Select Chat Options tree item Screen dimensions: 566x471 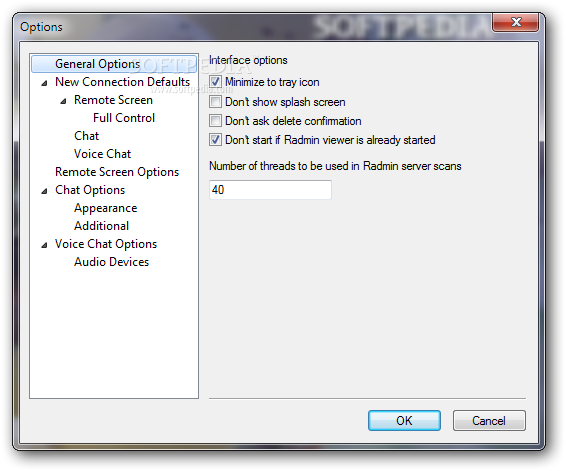90,190
